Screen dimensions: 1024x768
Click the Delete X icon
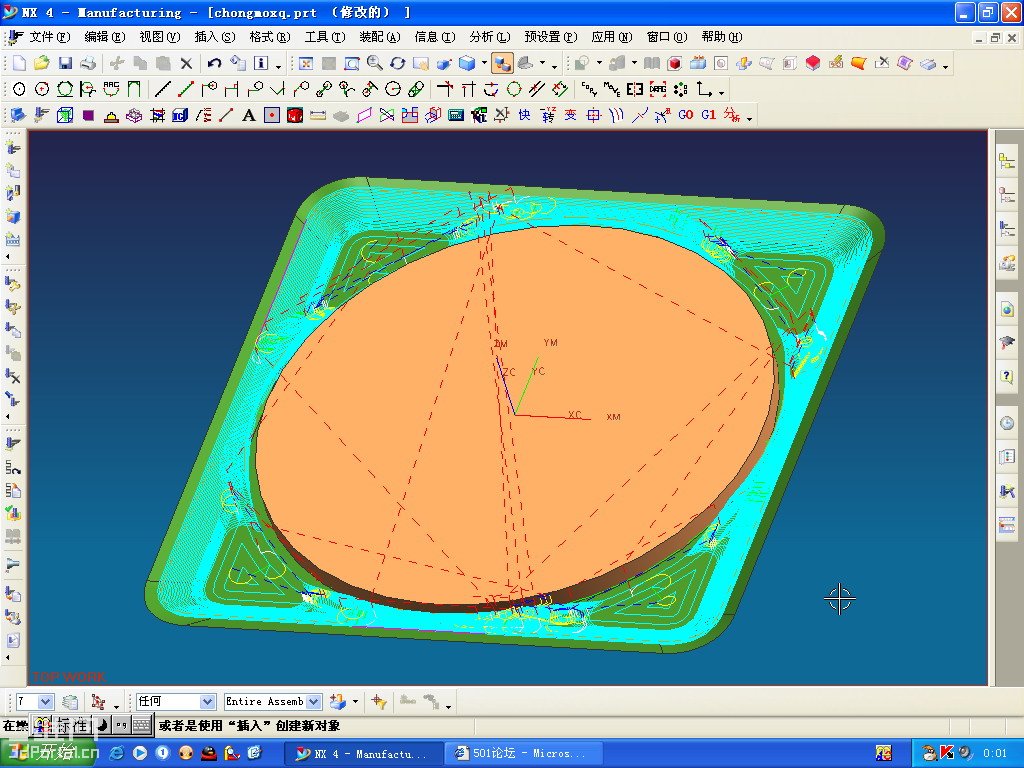point(186,63)
